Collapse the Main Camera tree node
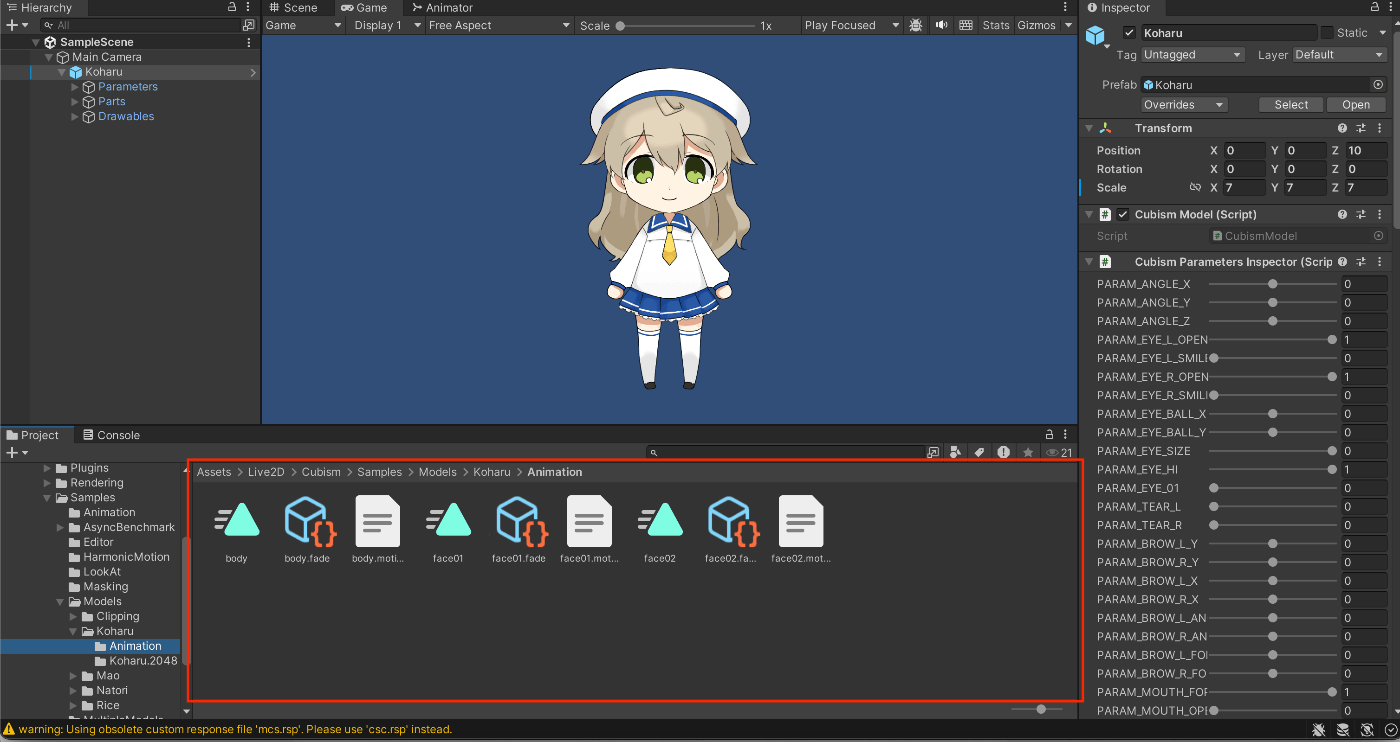 pos(49,57)
